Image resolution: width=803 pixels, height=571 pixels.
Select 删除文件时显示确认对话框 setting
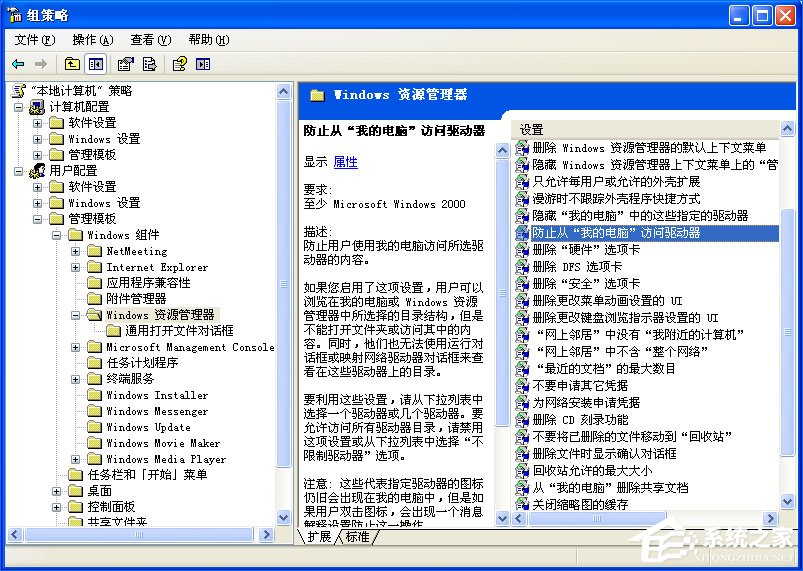(x=604, y=453)
